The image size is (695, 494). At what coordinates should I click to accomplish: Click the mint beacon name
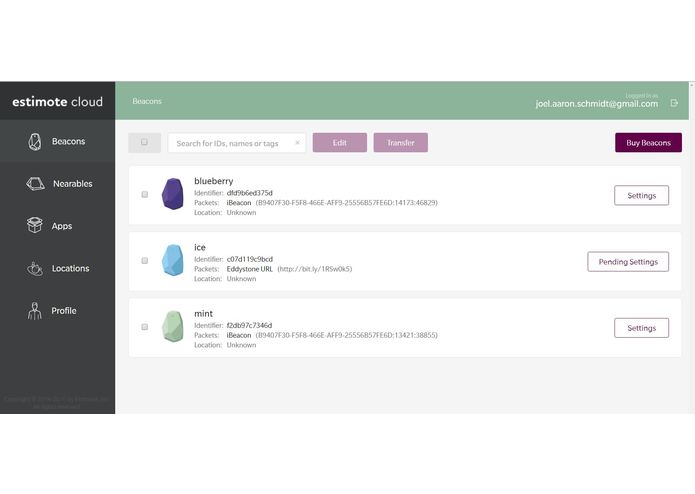tap(203, 314)
